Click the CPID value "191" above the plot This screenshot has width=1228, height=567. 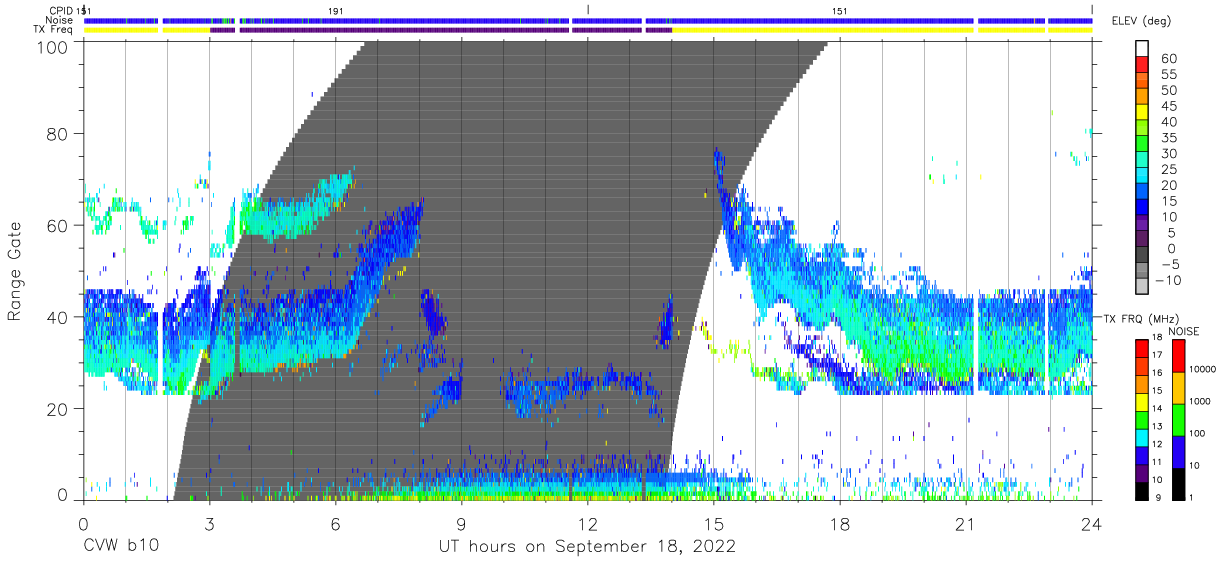336,10
